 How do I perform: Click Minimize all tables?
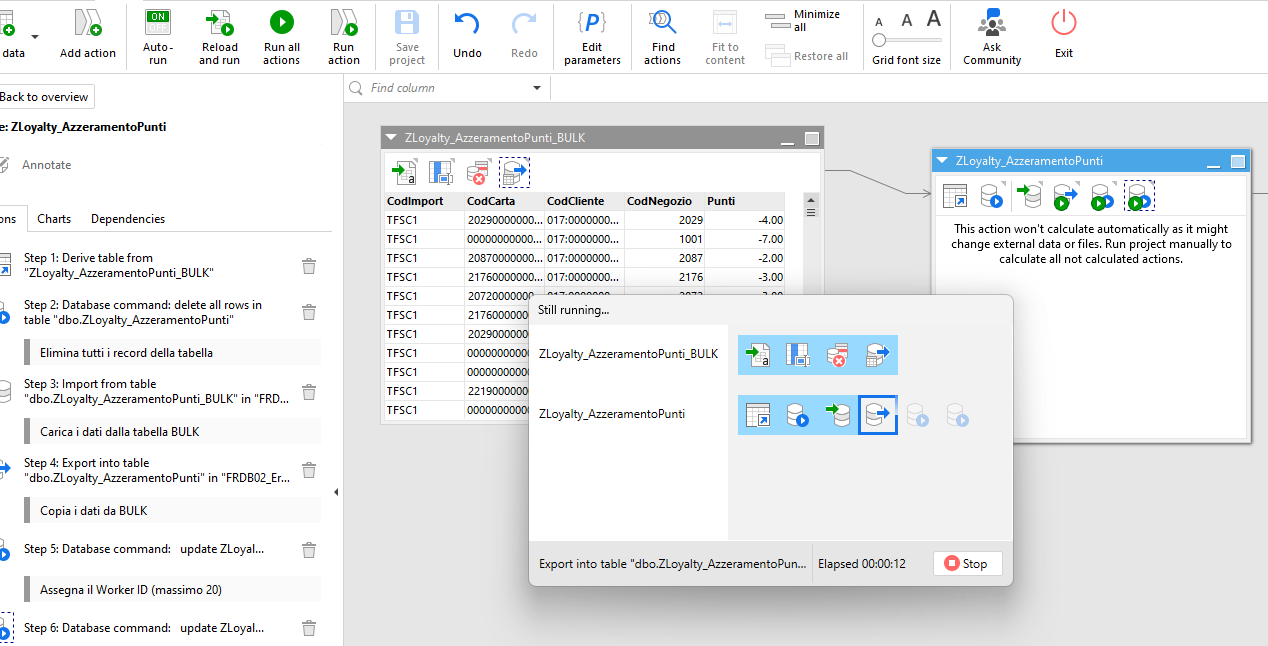(x=804, y=20)
